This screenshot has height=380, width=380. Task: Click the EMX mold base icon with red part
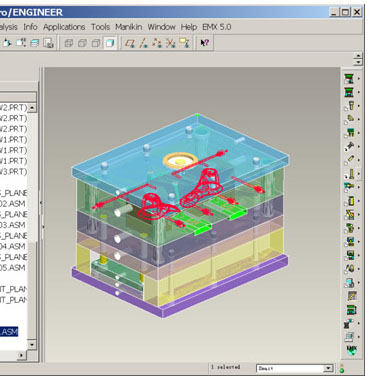349,79
